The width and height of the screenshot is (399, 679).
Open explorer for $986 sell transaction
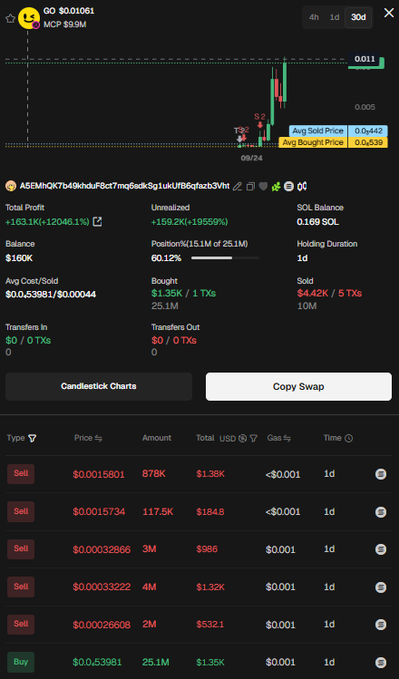pyautogui.click(x=381, y=549)
